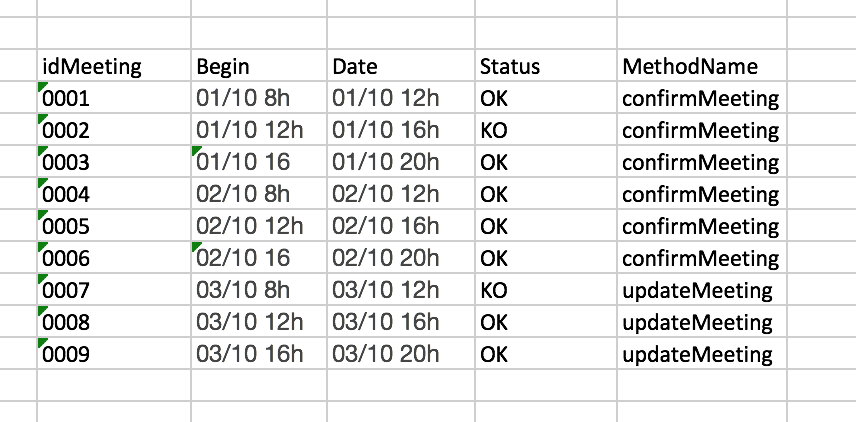Image resolution: width=856 pixels, height=422 pixels.
Task: Select the Begin cell "01/10 8h"
Action: click(242, 99)
